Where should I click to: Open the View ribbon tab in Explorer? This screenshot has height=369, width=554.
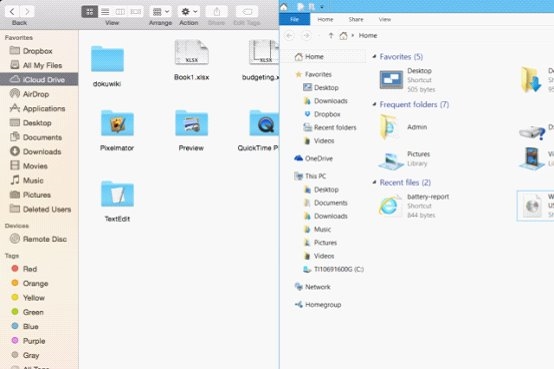pos(385,19)
